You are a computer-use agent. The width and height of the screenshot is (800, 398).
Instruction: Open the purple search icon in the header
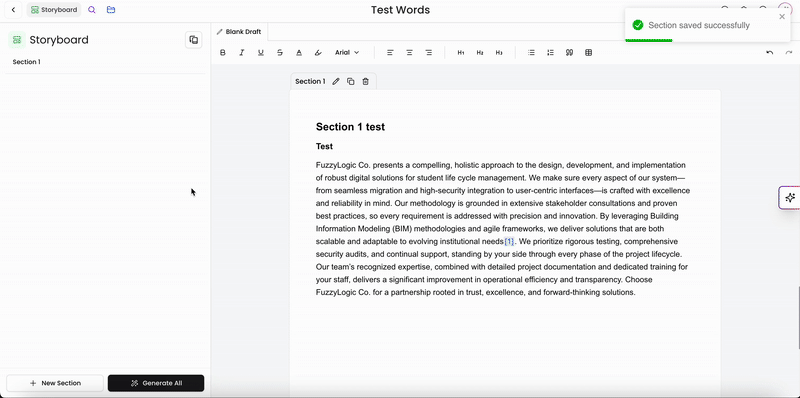click(x=92, y=10)
